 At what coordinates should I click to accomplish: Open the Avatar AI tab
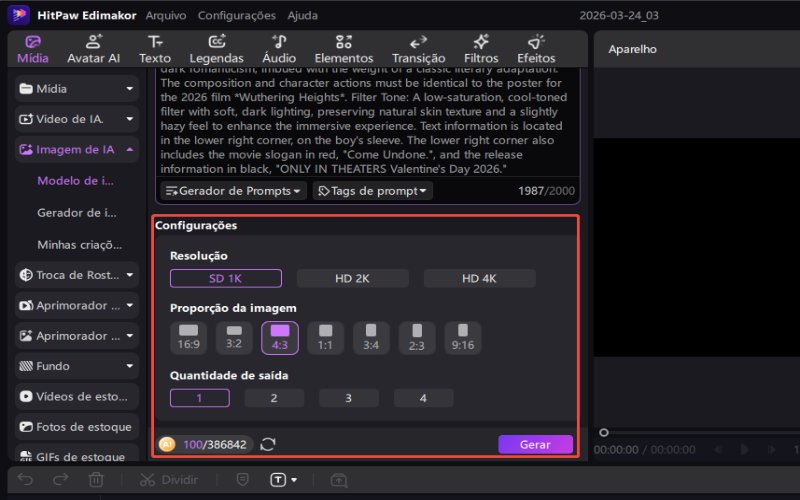point(93,48)
